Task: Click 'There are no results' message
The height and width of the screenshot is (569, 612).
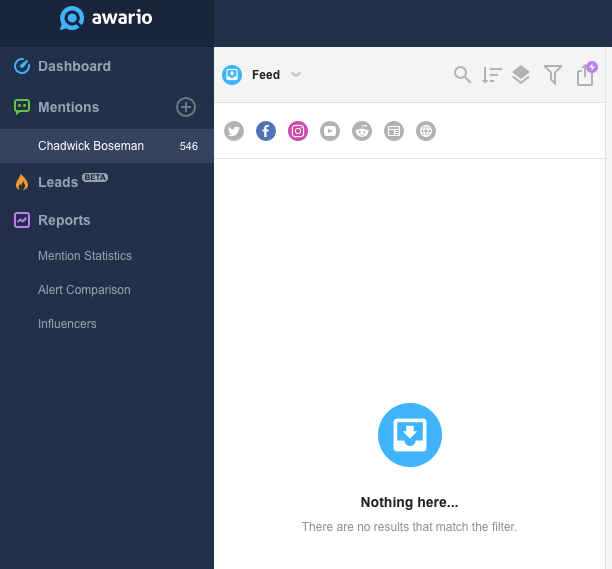Action: pyautogui.click(x=409, y=527)
